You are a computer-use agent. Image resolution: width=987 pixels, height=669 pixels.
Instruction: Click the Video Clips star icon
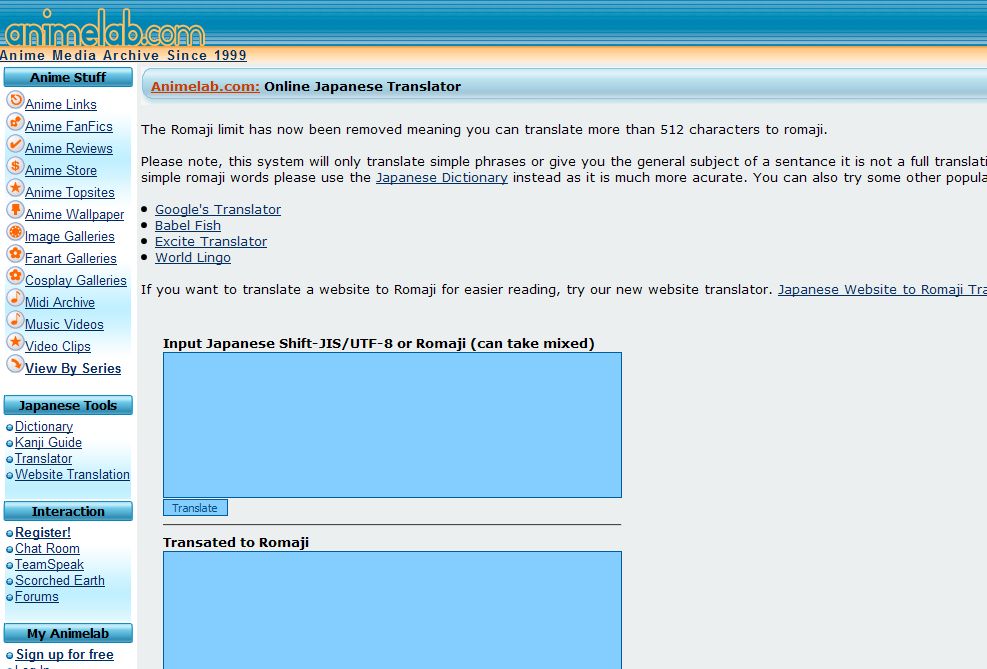15,342
